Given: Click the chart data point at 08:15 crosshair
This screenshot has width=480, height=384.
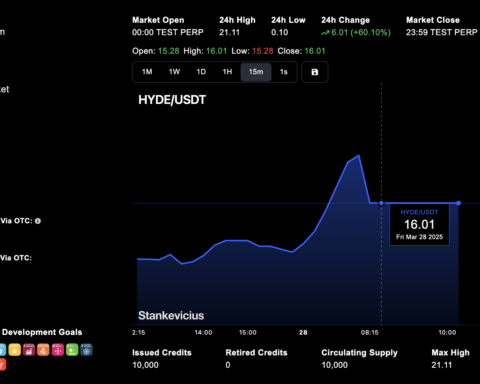Looking at the screenshot, I should pyautogui.click(x=381, y=203).
